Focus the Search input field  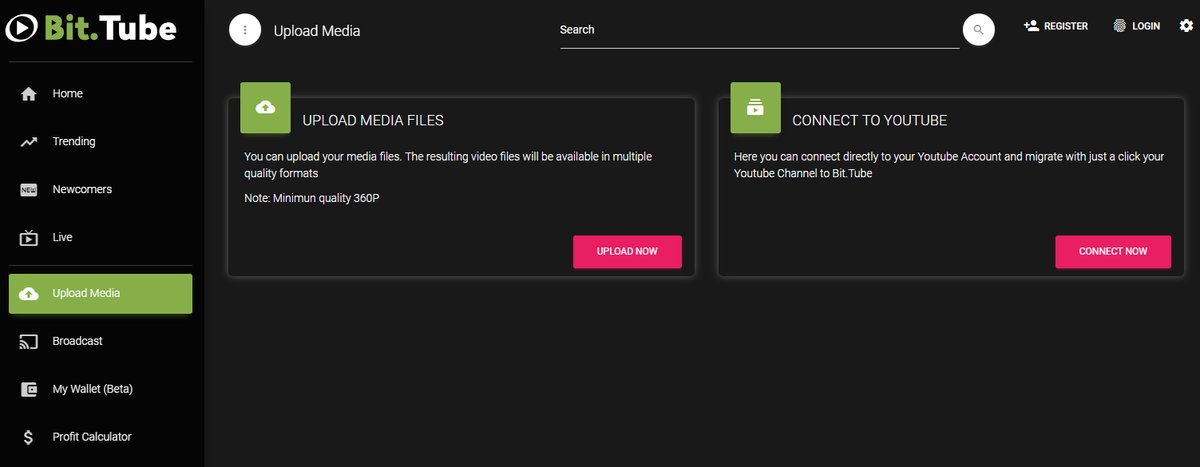pos(759,31)
